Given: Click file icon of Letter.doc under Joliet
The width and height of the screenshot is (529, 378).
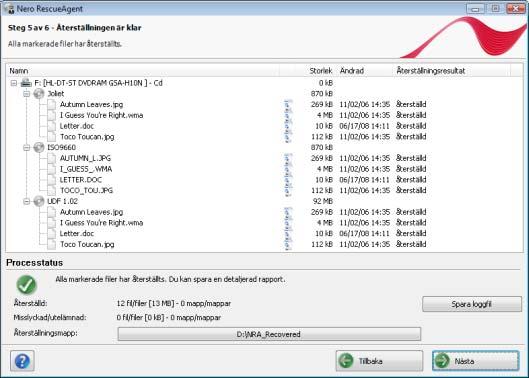Looking at the screenshot, I should coord(52,126).
